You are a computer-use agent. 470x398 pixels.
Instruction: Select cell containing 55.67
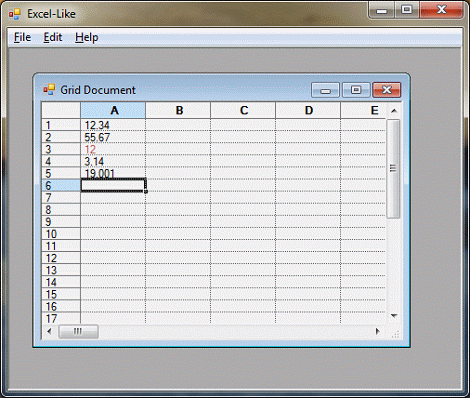[113, 137]
